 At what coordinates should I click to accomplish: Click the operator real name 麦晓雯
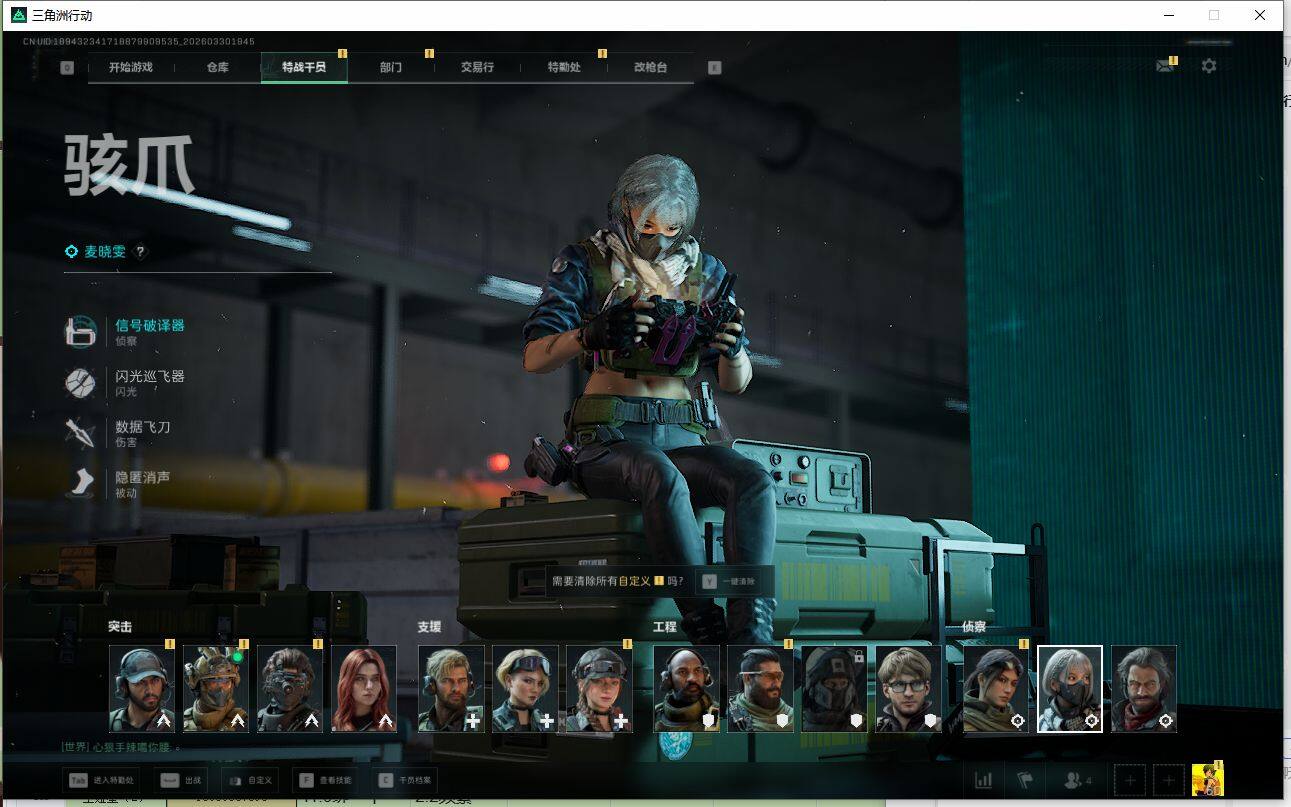click(105, 252)
